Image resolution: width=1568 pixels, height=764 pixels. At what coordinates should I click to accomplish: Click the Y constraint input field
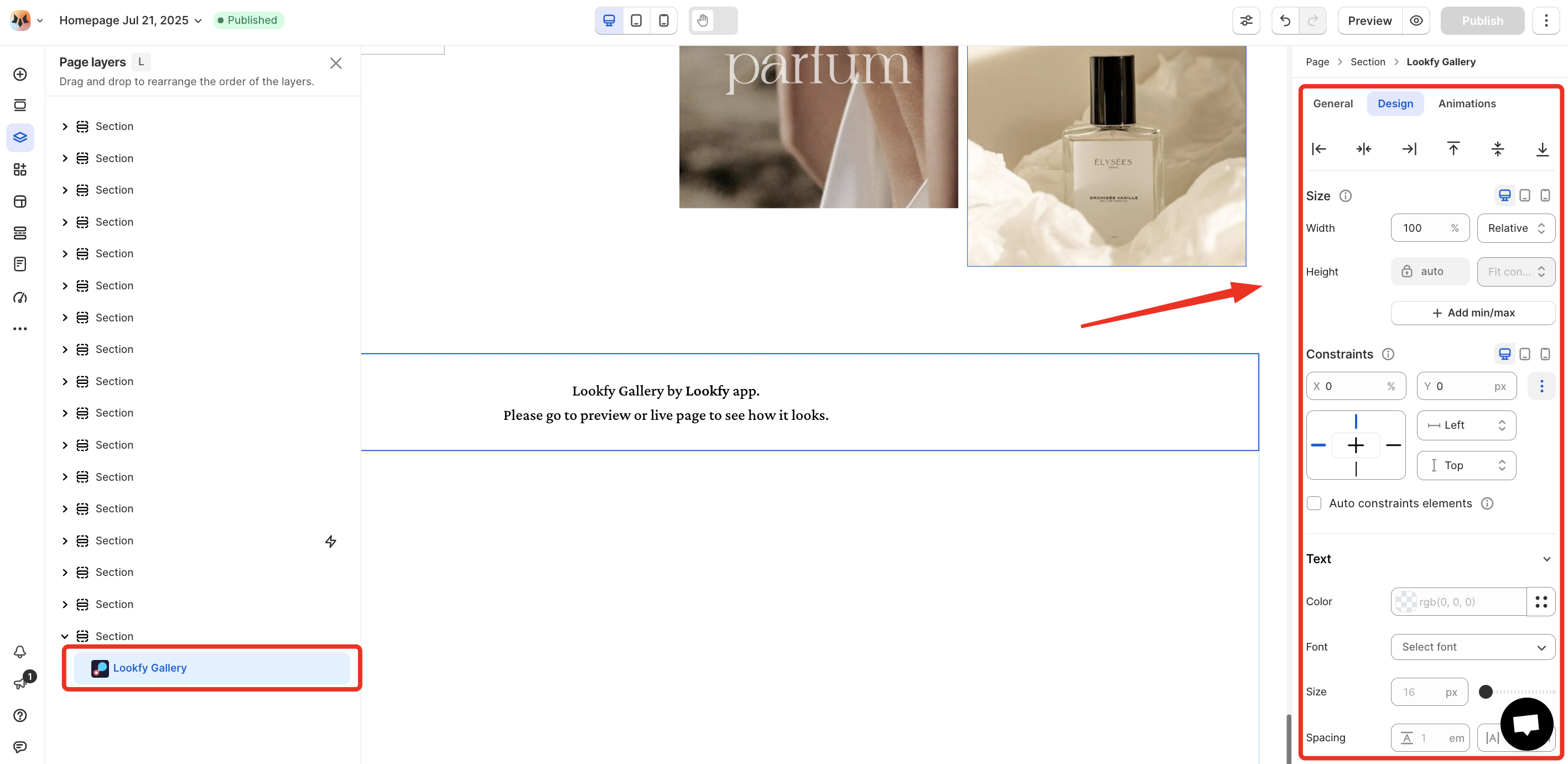tap(1466, 386)
